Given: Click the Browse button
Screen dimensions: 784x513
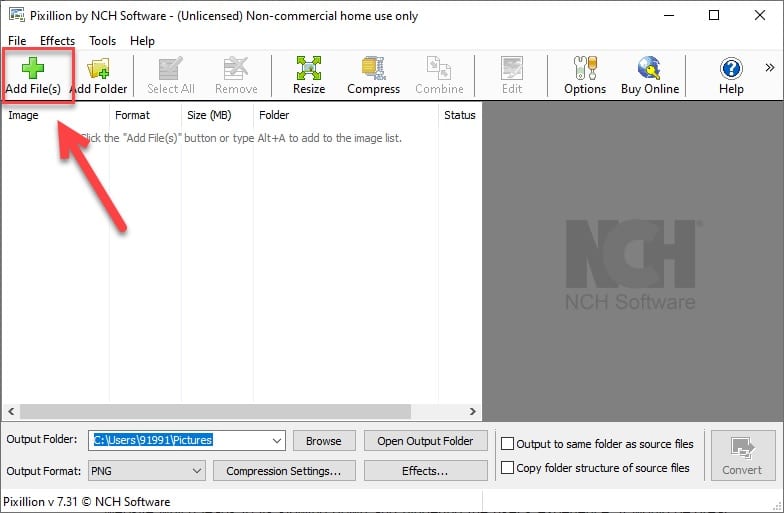Looking at the screenshot, I should coord(324,441).
